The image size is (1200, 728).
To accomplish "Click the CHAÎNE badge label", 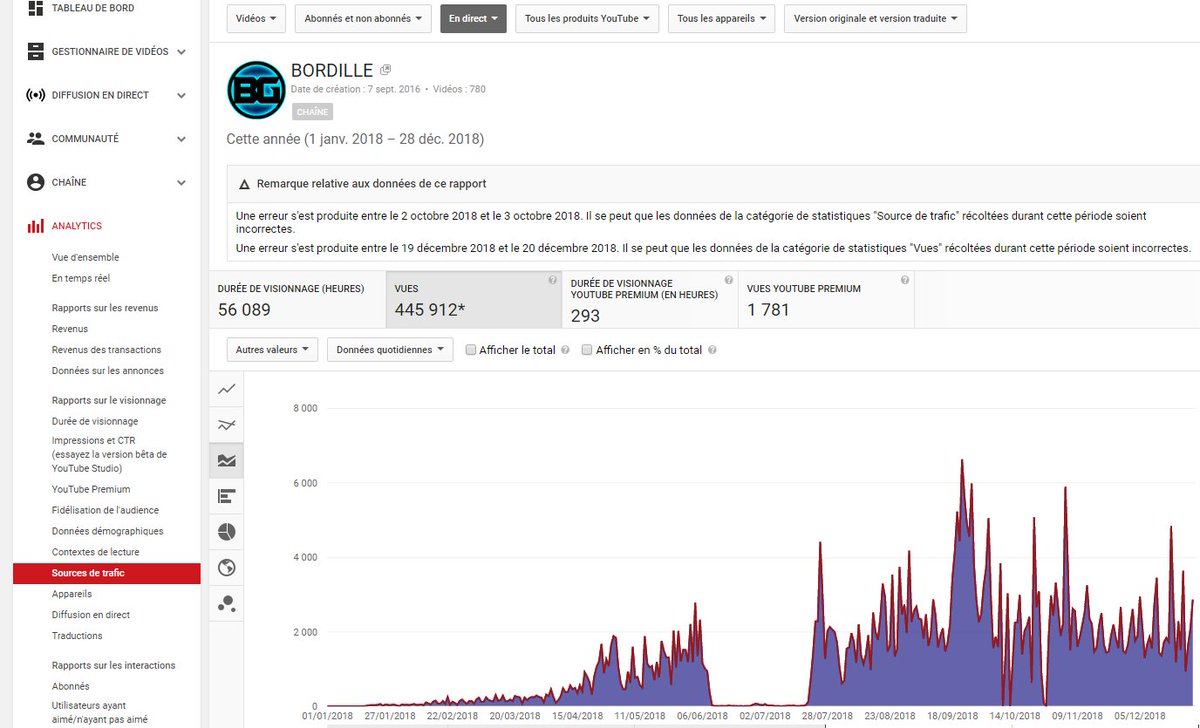I will [x=312, y=113].
